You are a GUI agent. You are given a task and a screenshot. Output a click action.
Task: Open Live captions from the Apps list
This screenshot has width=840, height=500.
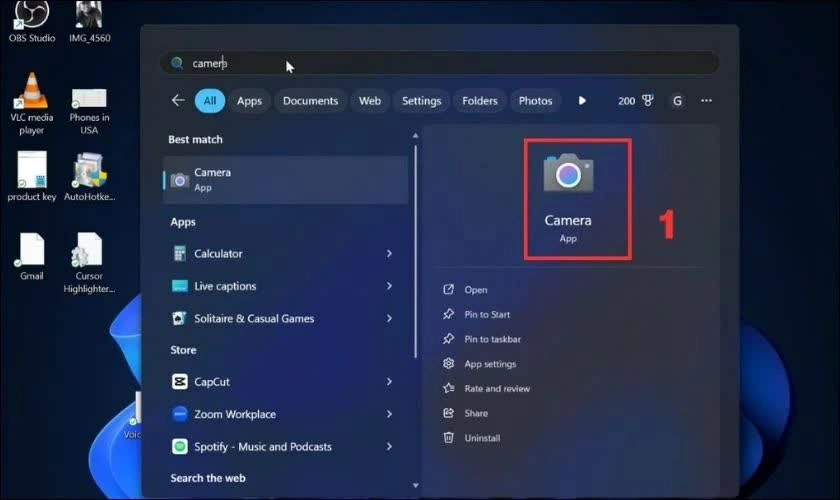(x=286, y=286)
